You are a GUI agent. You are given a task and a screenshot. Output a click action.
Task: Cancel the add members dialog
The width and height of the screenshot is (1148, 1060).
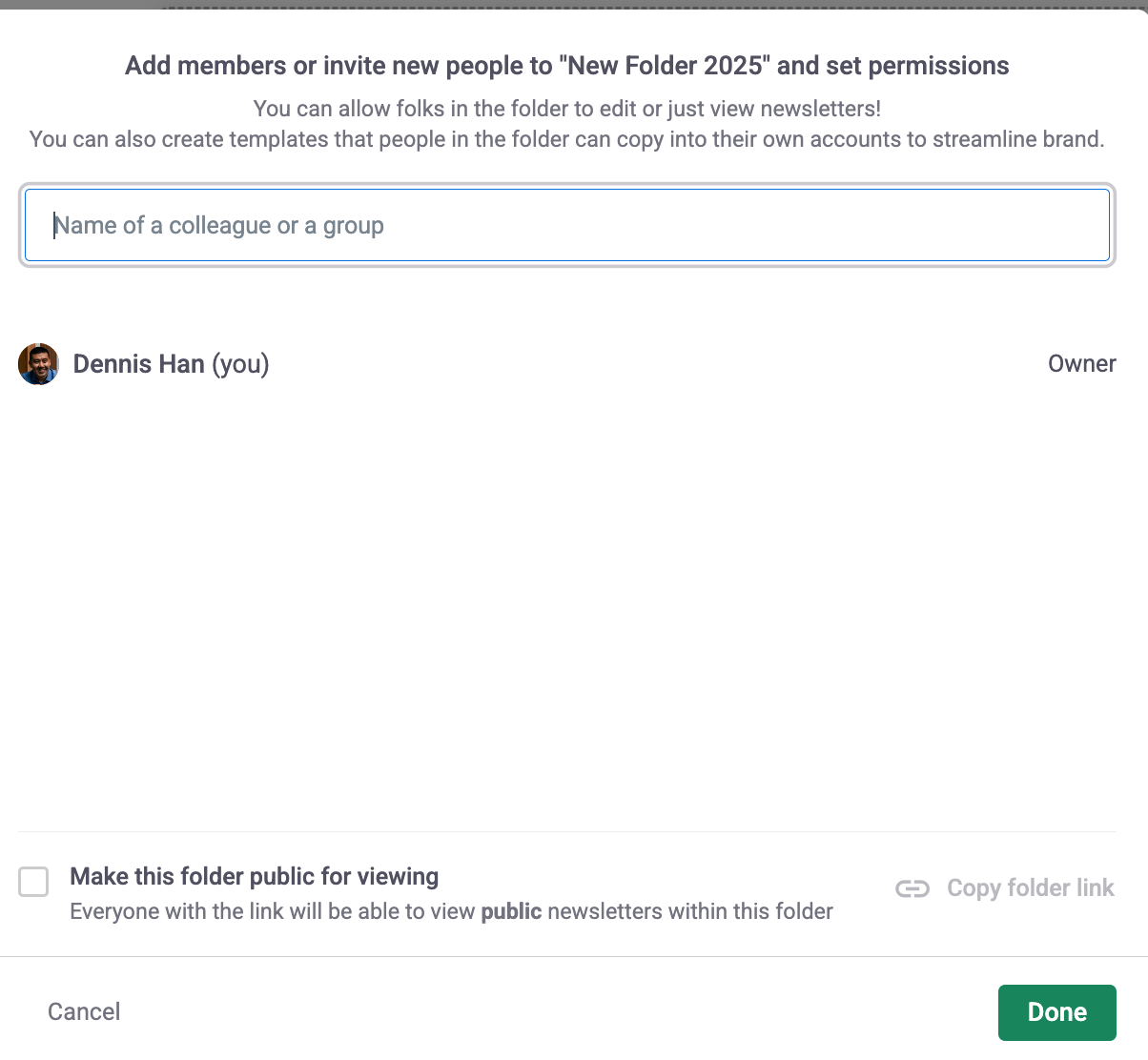84,1011
